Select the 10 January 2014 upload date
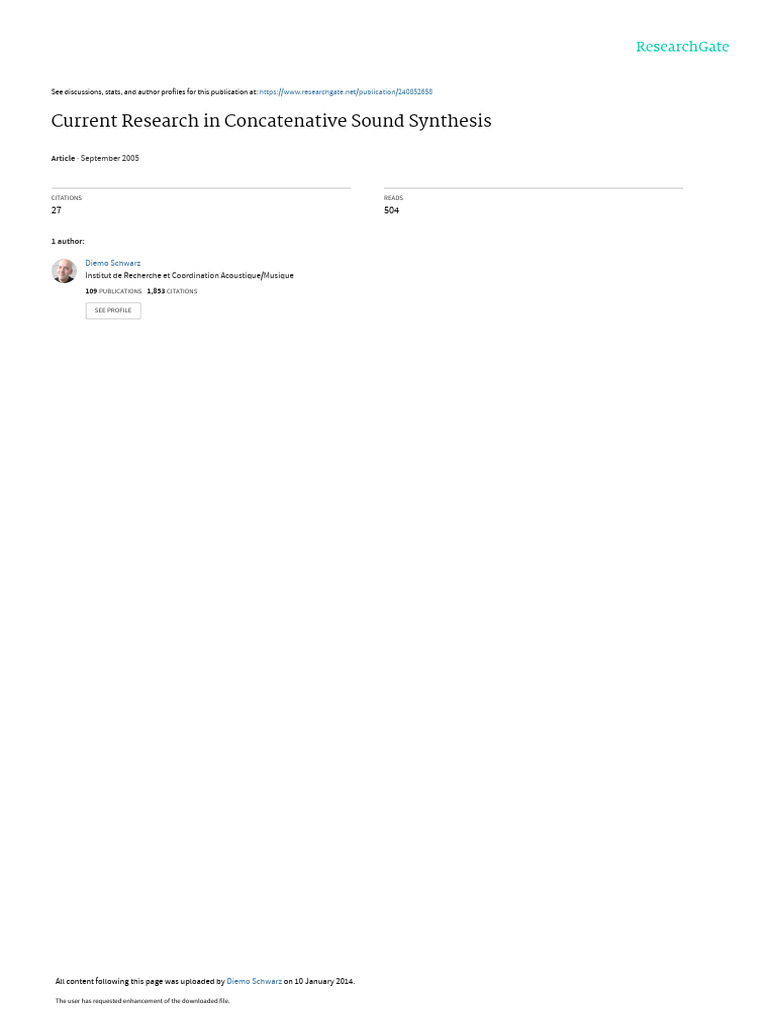768x1024 pixels. [324, 982]
